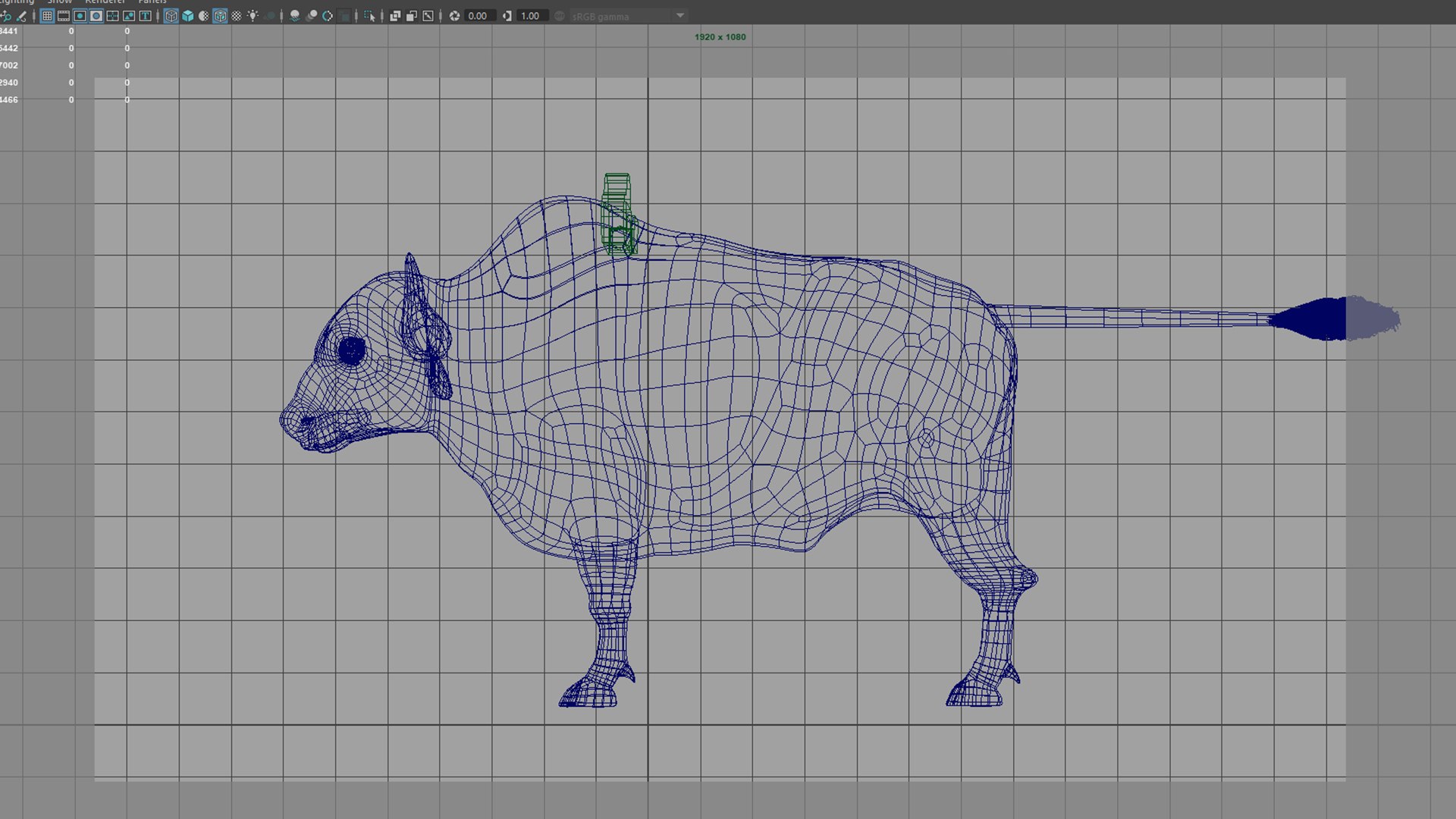Click wireframe on shaded cube icon
The width and height of the screenshot is (1456, 819).
(x=220, y=16)
